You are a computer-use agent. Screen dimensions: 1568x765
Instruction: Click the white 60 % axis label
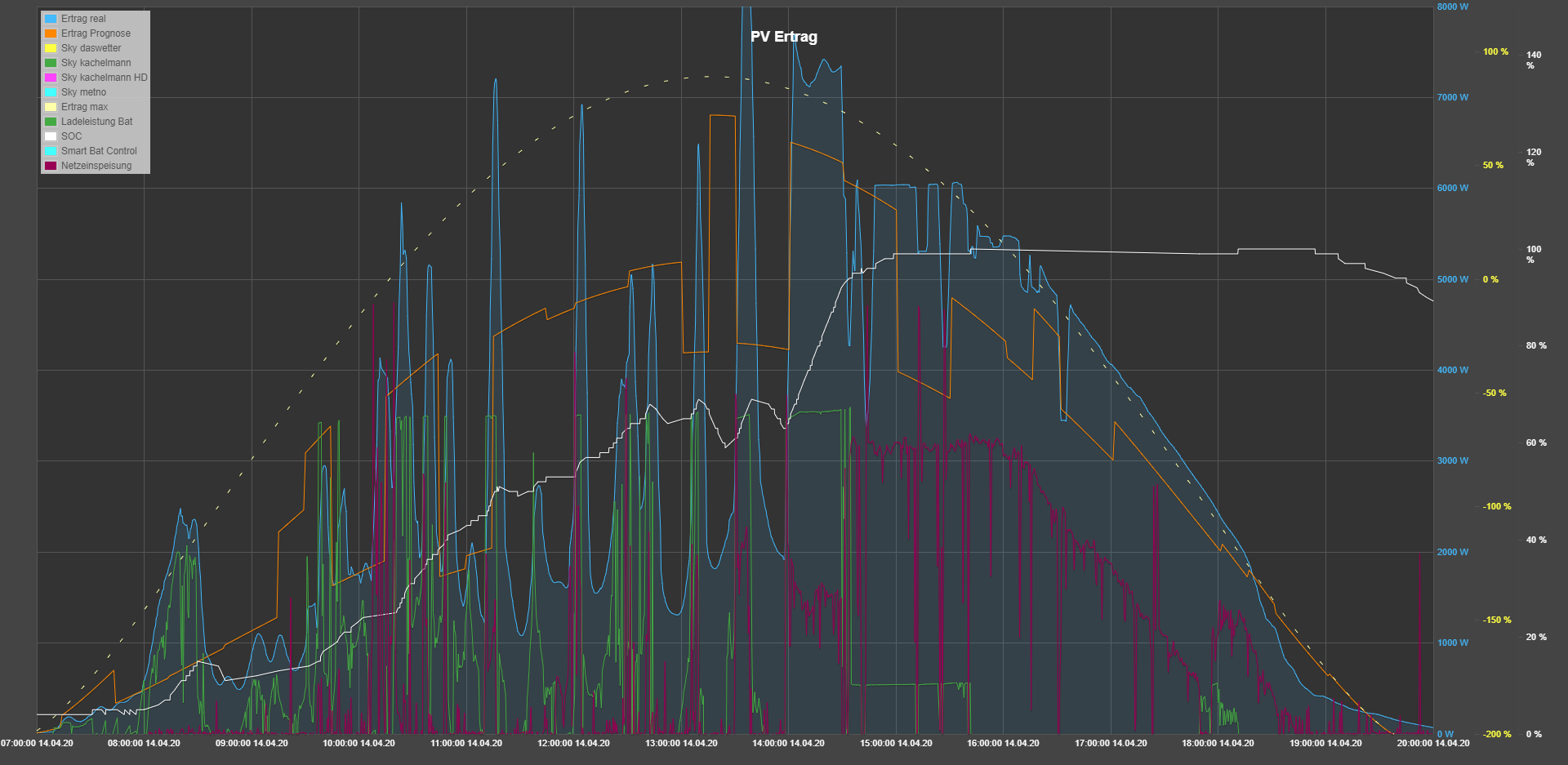click(1536, 443)
